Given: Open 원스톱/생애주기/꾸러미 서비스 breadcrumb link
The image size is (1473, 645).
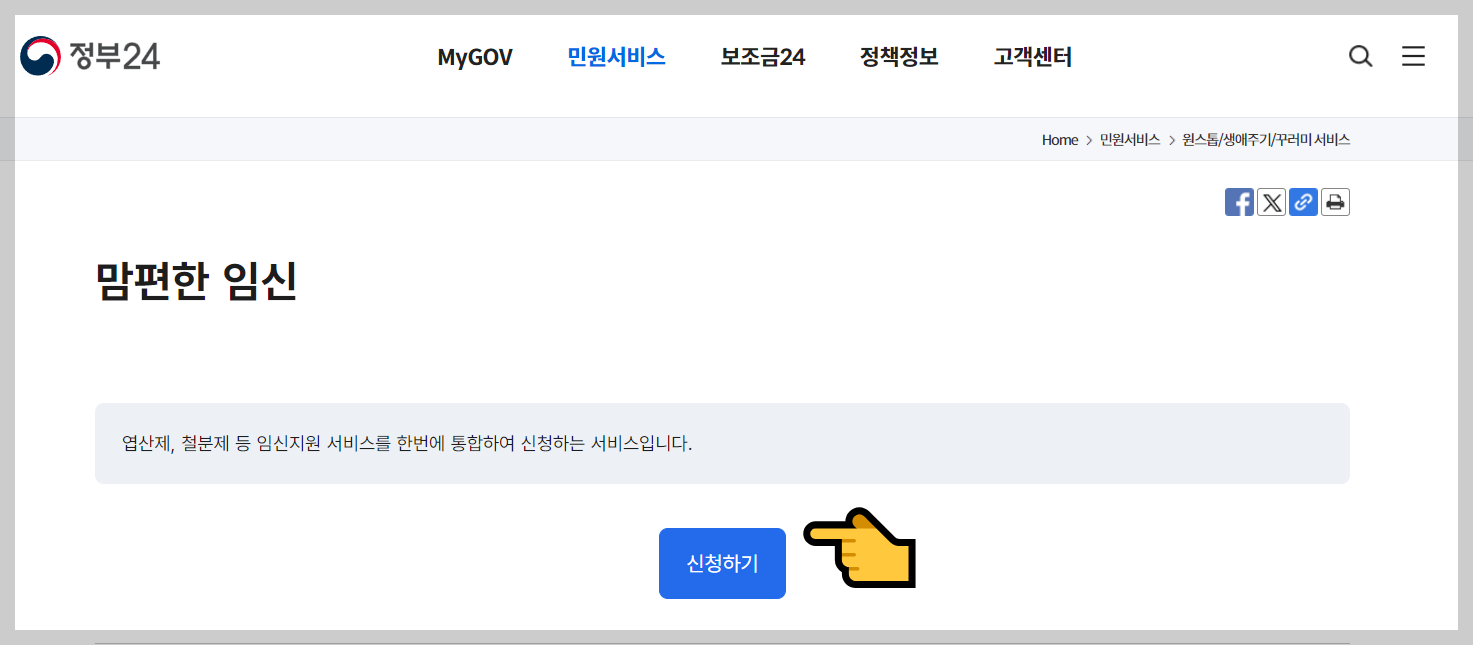Looking at the screenshot, I should coord(1266,140).
